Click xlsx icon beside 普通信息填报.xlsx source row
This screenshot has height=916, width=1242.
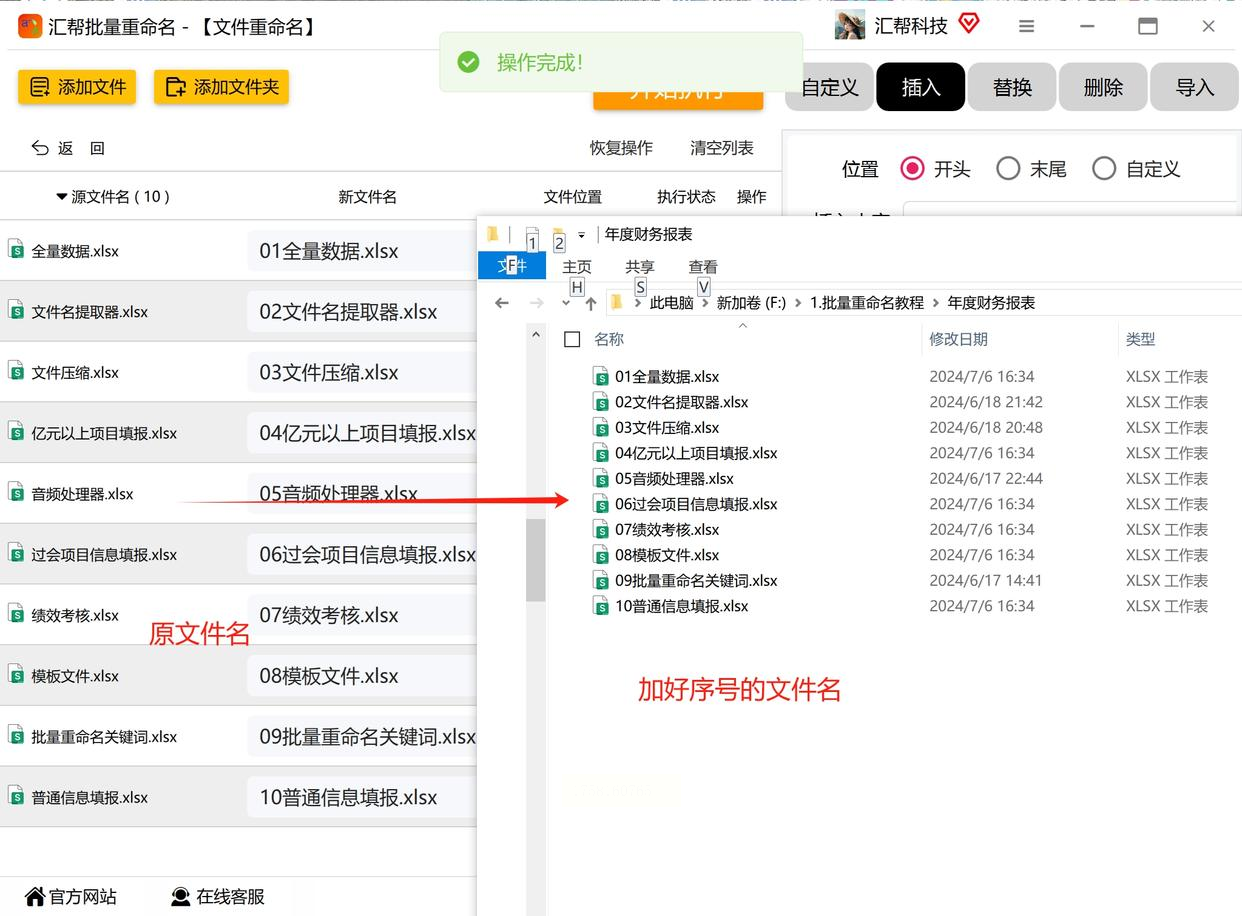tap(16, 797)
